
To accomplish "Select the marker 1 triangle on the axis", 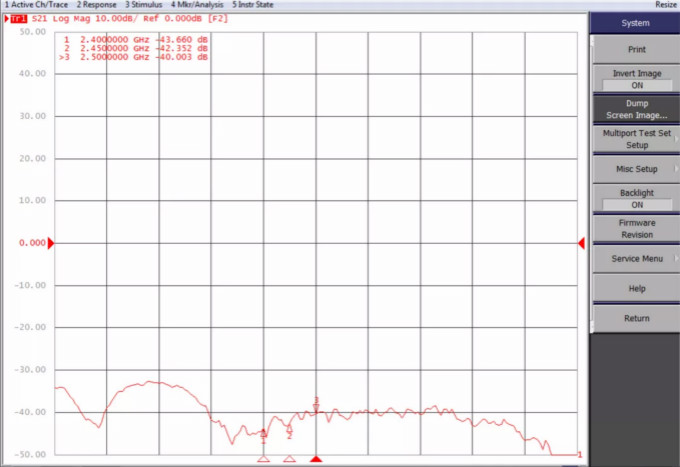I will (264, 459).
